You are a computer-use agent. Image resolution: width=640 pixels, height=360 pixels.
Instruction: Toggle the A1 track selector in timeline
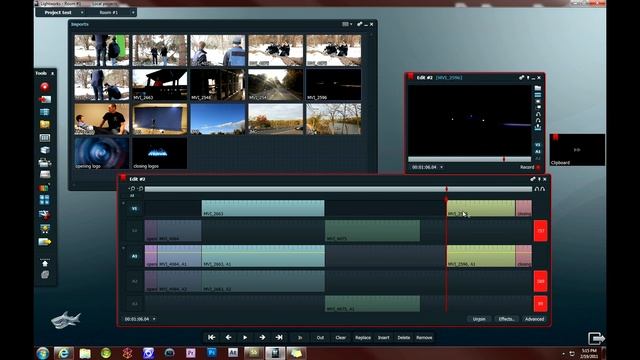pos(134,256)
